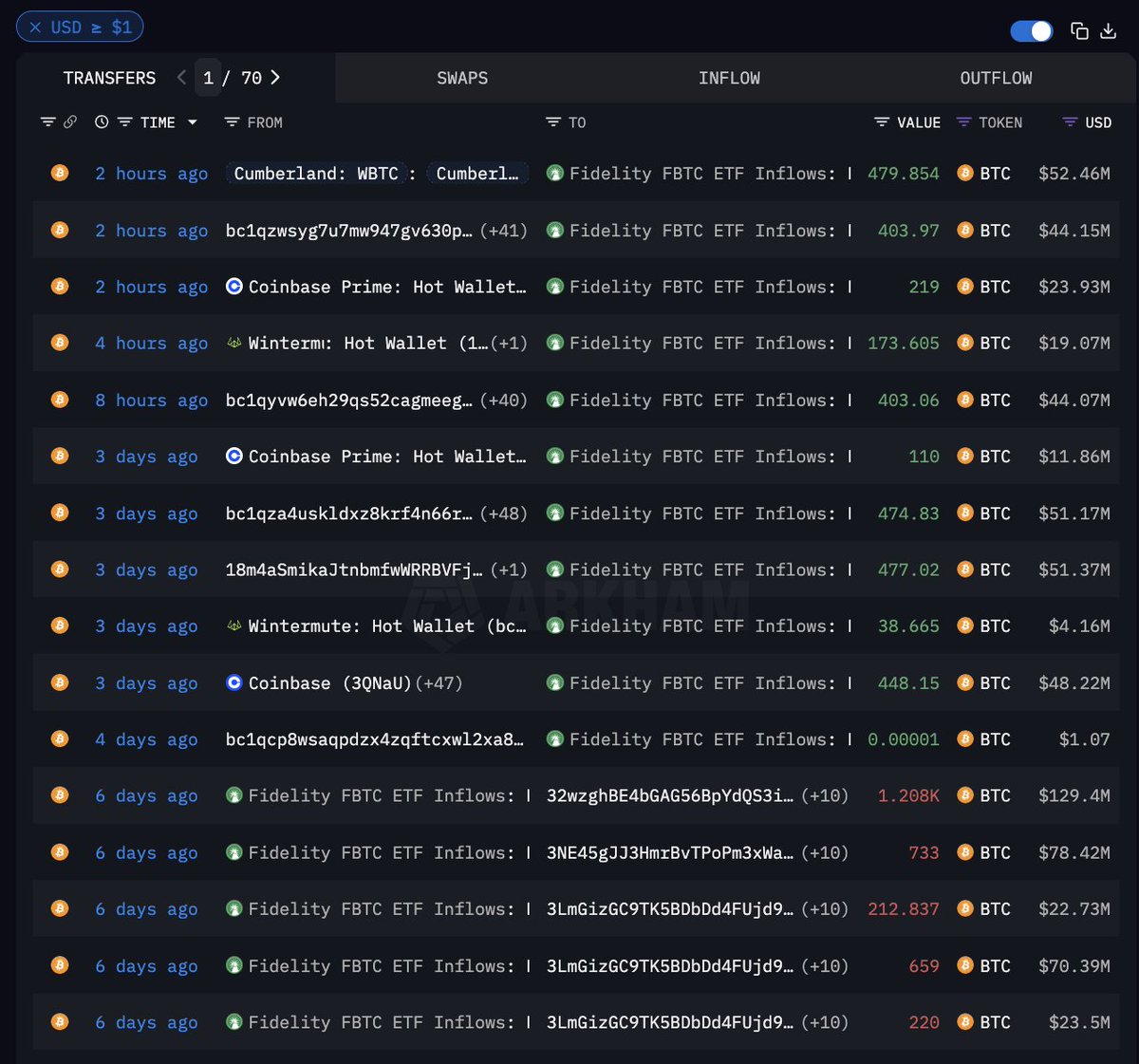The image size is (1139, 1064).
Task: Select the 212.837 value cell
Action: pyautogui.click(x=904, y=909)
